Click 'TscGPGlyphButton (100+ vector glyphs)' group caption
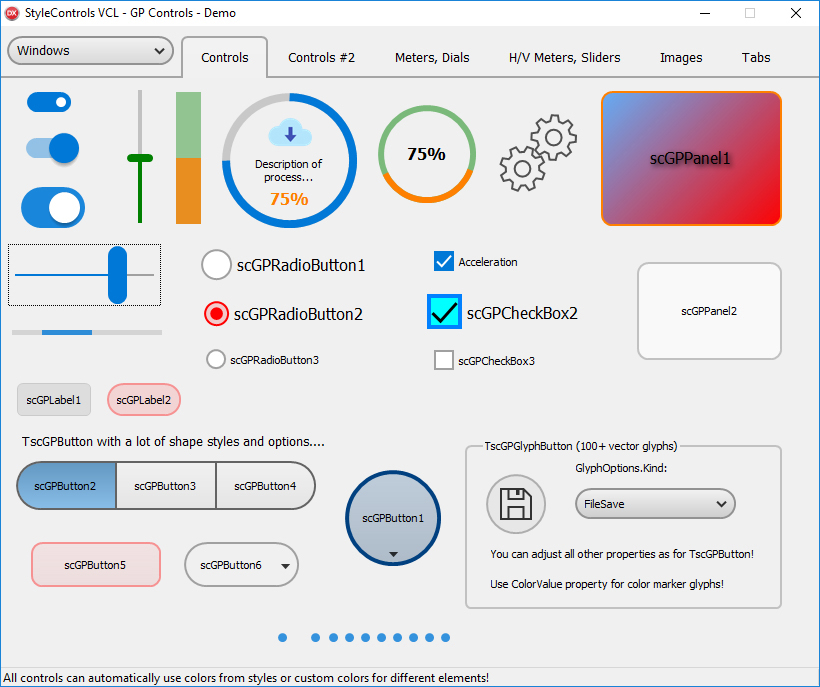This screenshot has height=687, width=820. pos(580,446)
